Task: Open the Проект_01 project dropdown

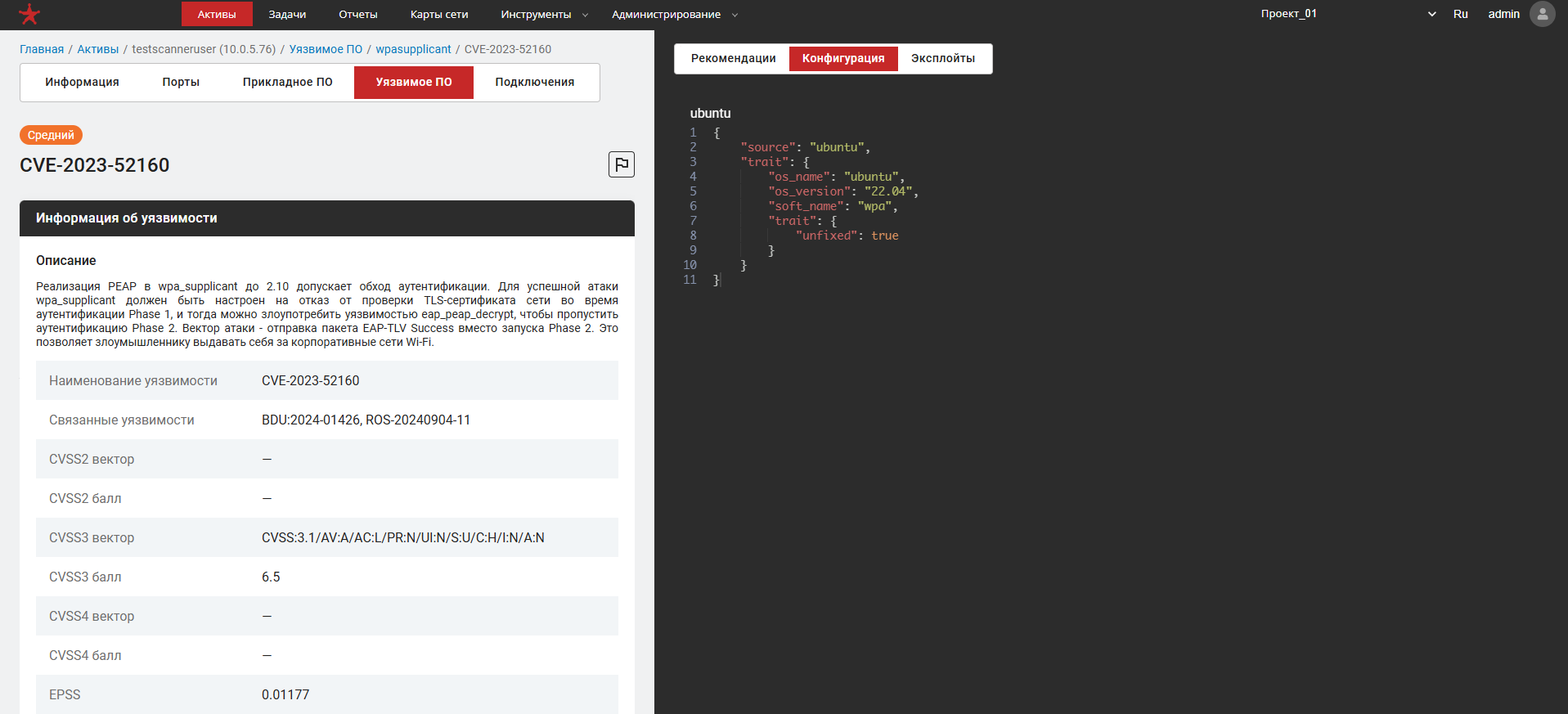Action: (x=1348, y=14)
